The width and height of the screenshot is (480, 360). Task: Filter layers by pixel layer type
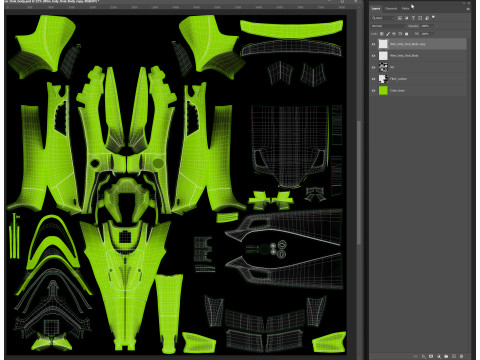pos(400,18)
